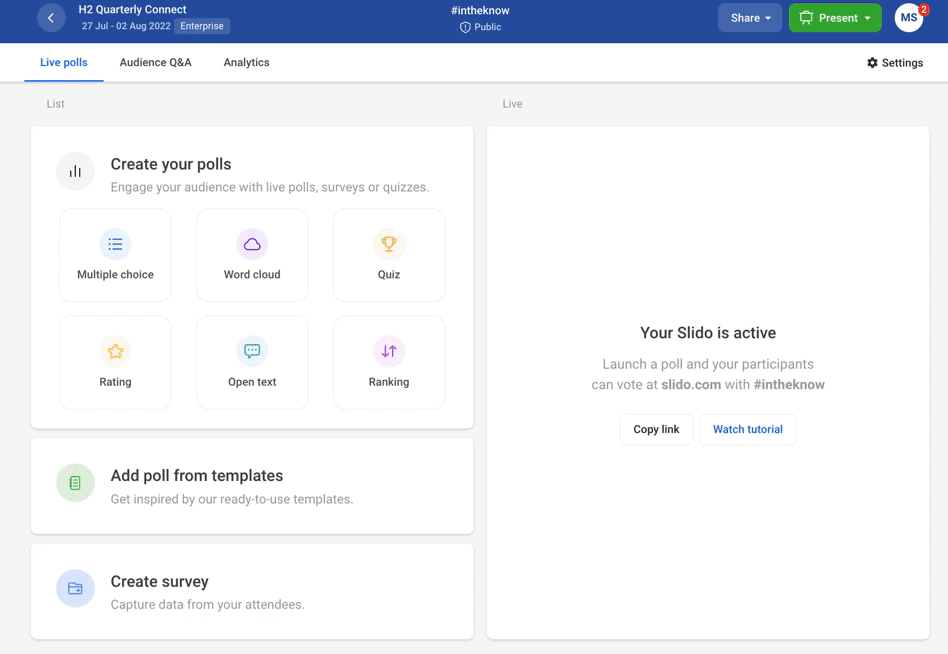Click the #intheknow event code in header

[x=480, y=10]
